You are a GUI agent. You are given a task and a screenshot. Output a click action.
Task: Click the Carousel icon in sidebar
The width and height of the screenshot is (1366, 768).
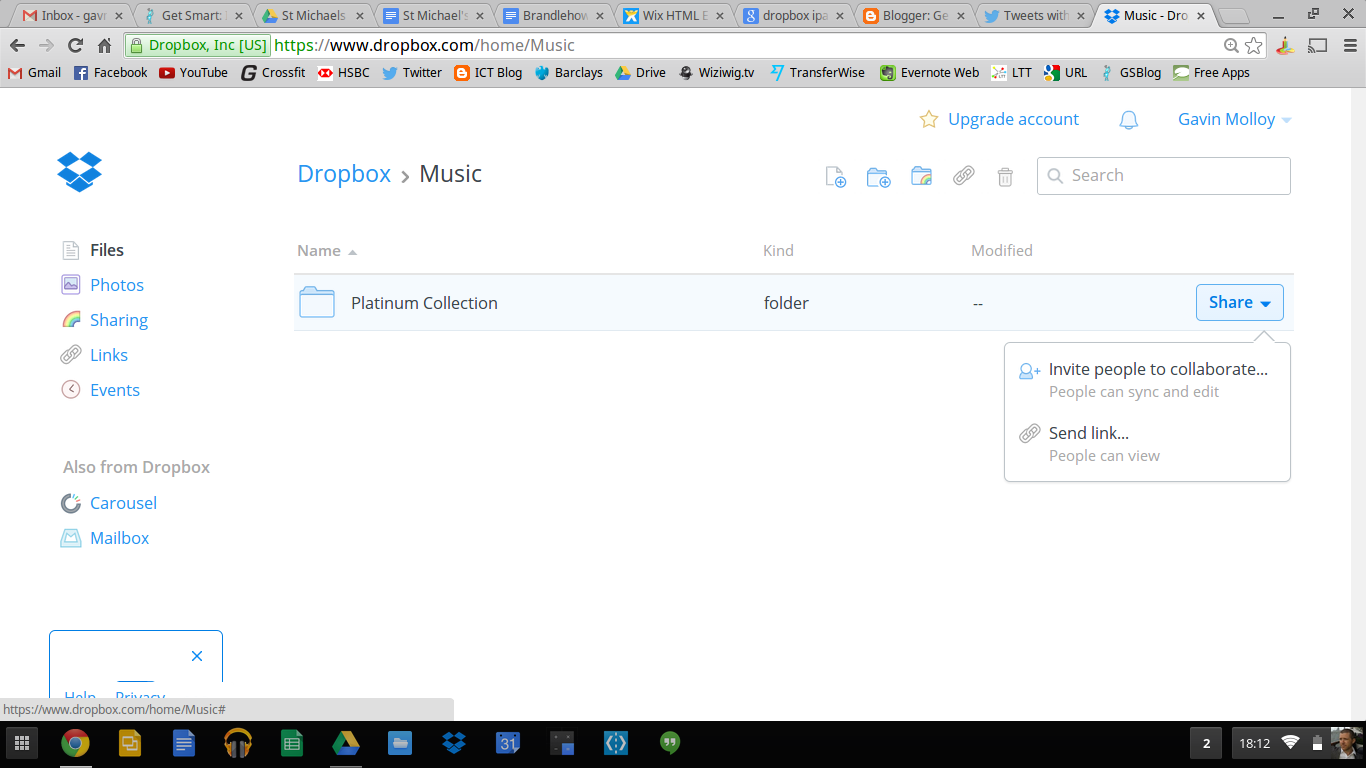[71, 503]
